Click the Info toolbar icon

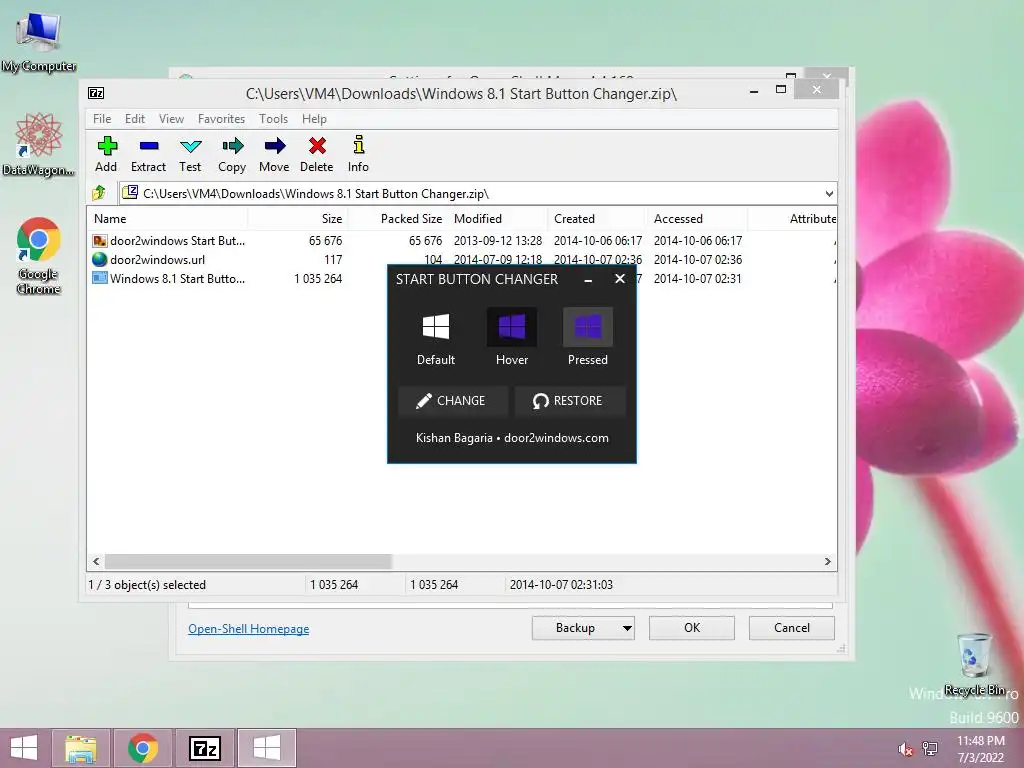(x=359, y=145)
